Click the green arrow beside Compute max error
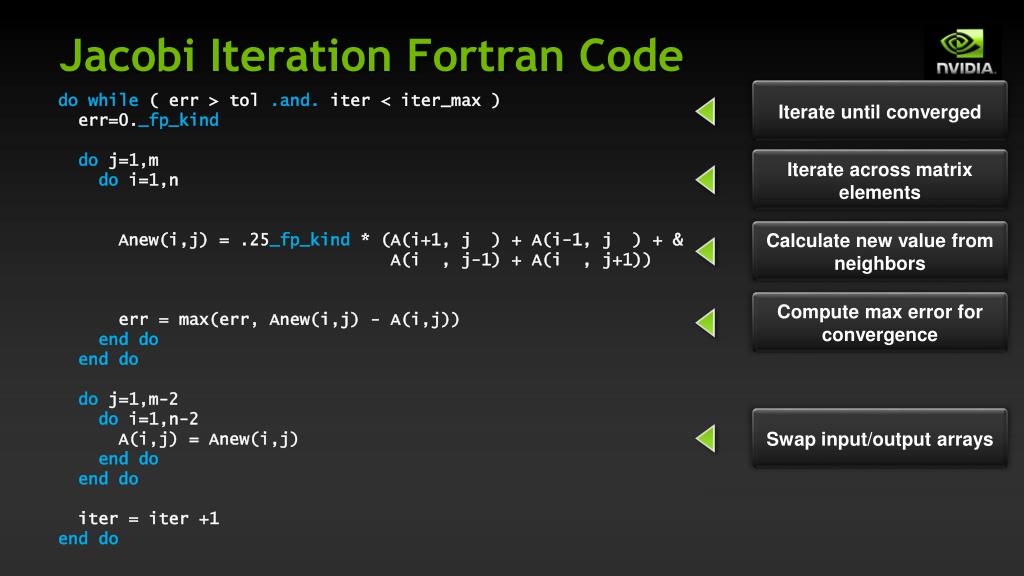Image resolution: width=1024 pixels, height=576 pixels. click(705, 323)
